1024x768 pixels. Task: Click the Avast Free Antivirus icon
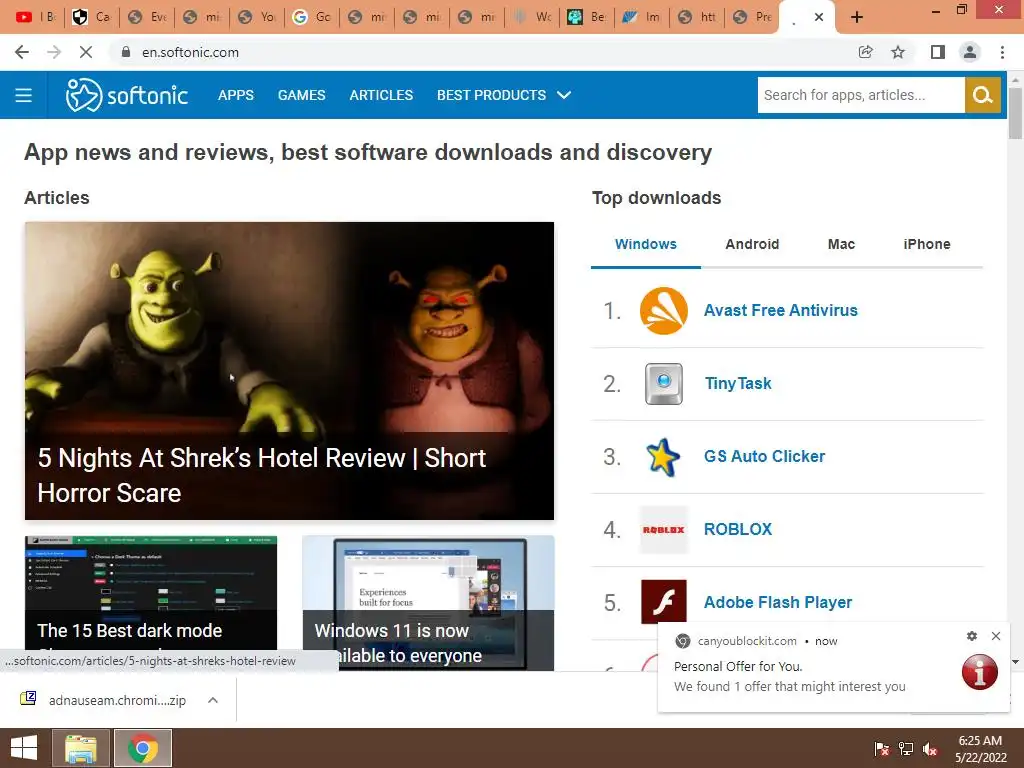(x=664, y=310)
